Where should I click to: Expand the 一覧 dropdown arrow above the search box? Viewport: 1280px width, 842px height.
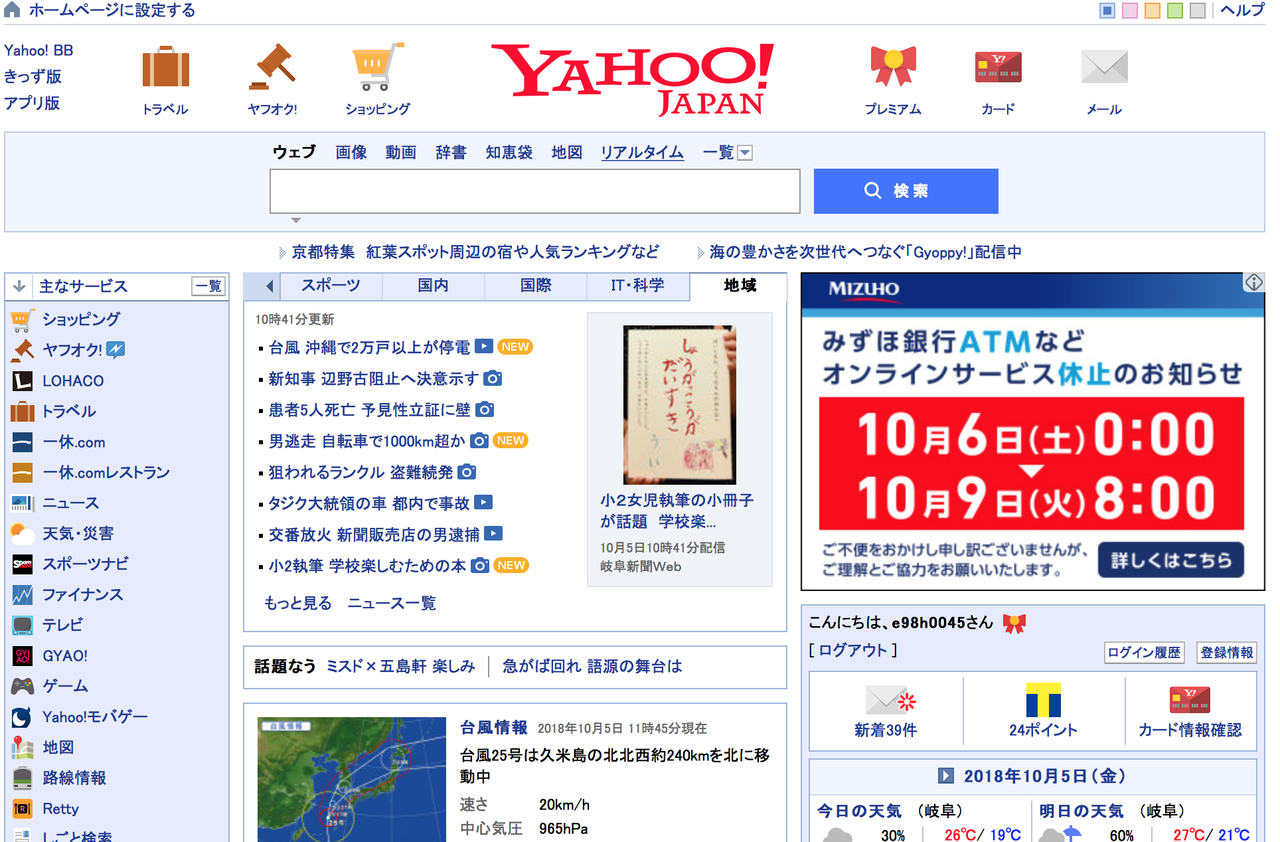pos(744,153)
